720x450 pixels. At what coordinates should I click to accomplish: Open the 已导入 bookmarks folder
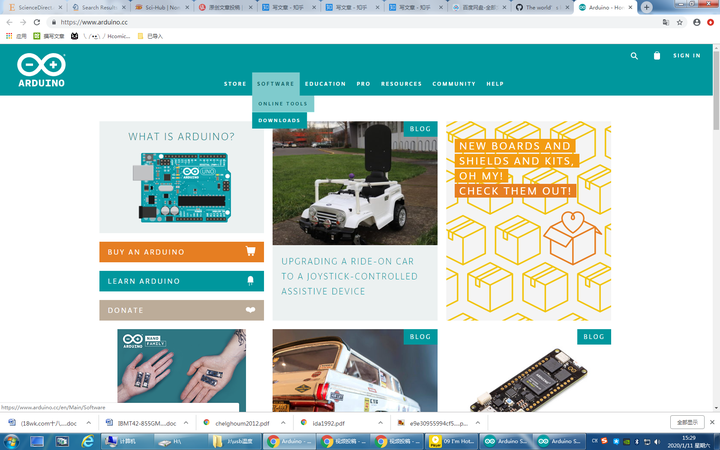(x=150, y=36)
